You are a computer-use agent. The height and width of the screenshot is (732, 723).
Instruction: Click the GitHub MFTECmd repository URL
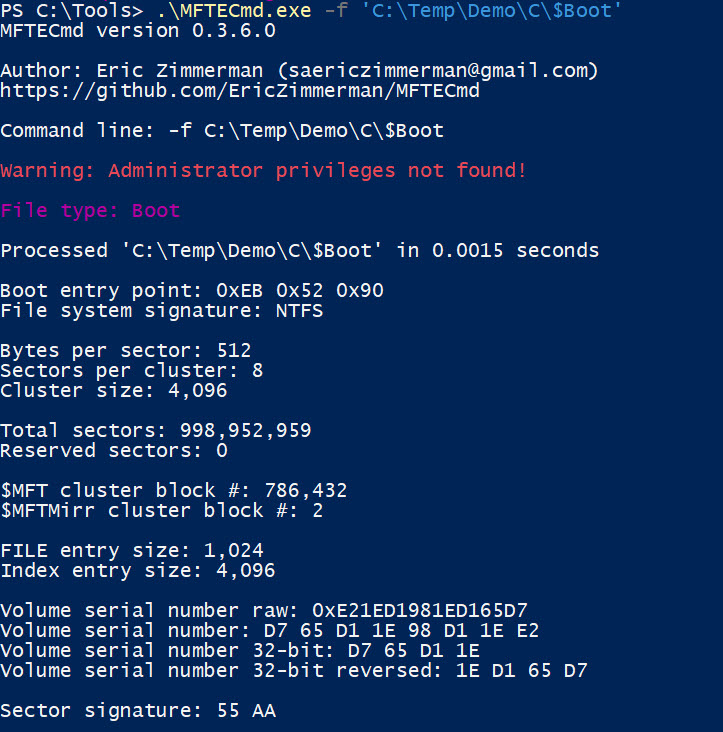240,91
